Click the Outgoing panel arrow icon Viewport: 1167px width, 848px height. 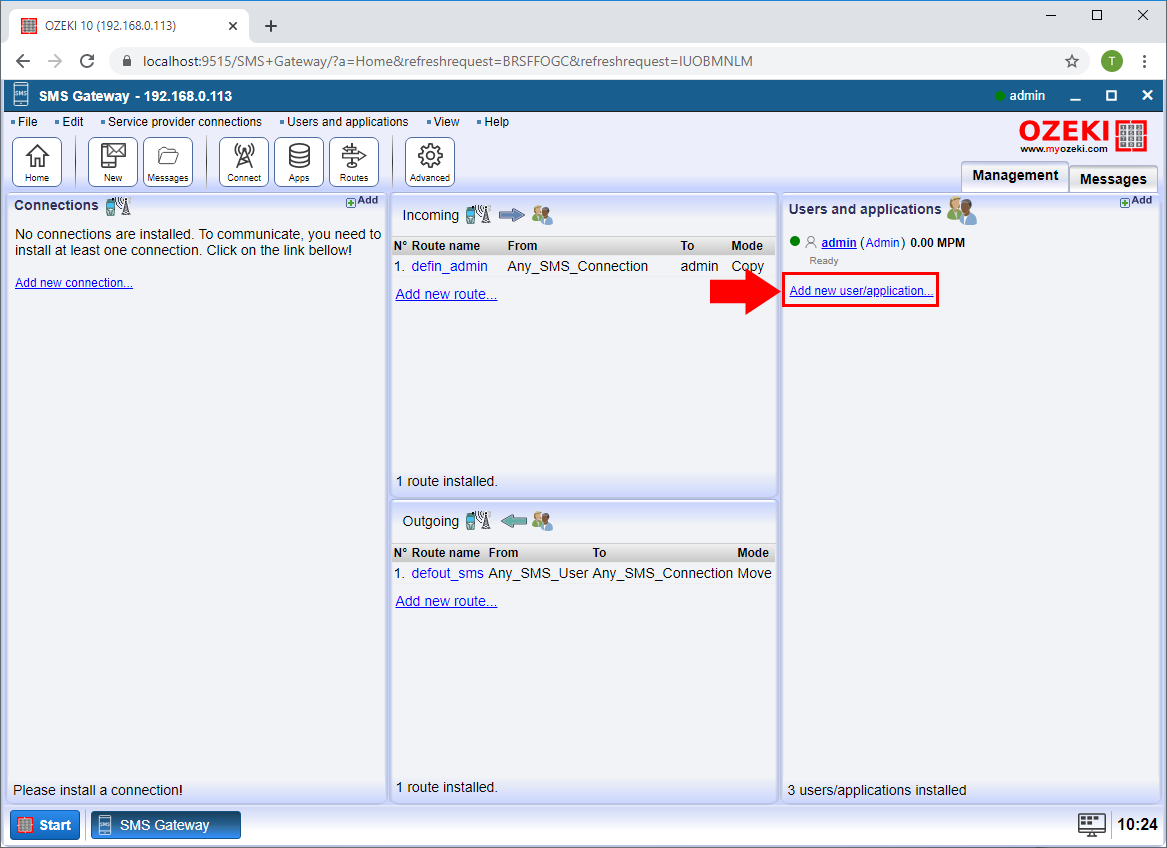pyautogui.click(x=514, y=521)
